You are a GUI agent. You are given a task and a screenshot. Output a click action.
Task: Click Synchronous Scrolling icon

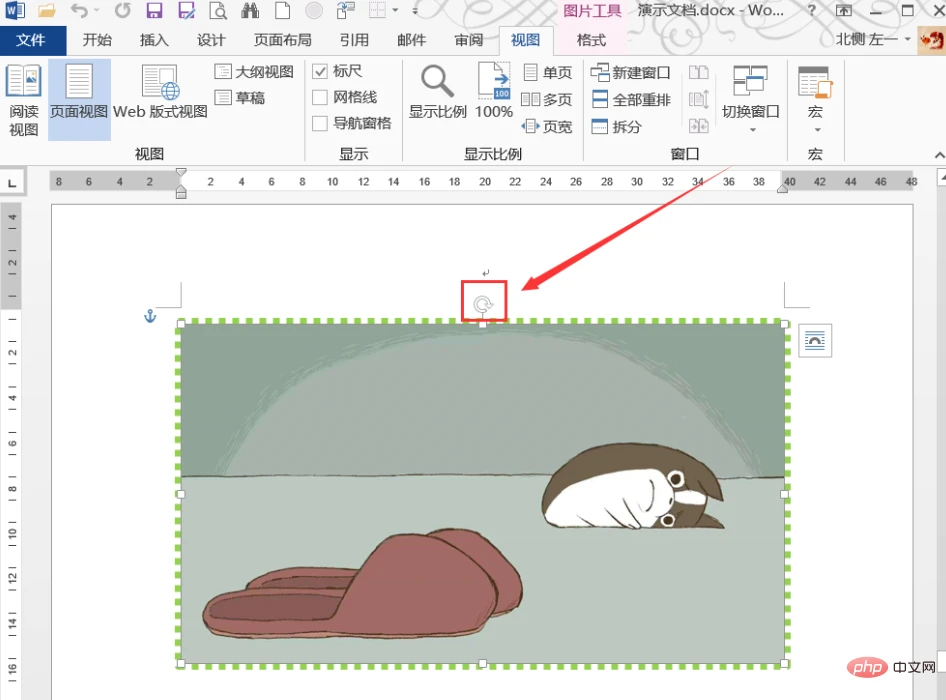click(699, 99)
